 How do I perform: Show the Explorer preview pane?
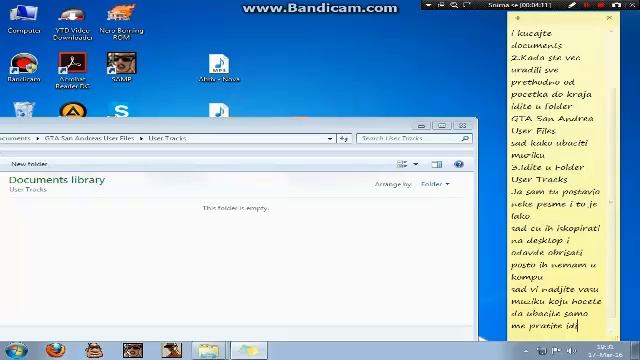(437, 164)
